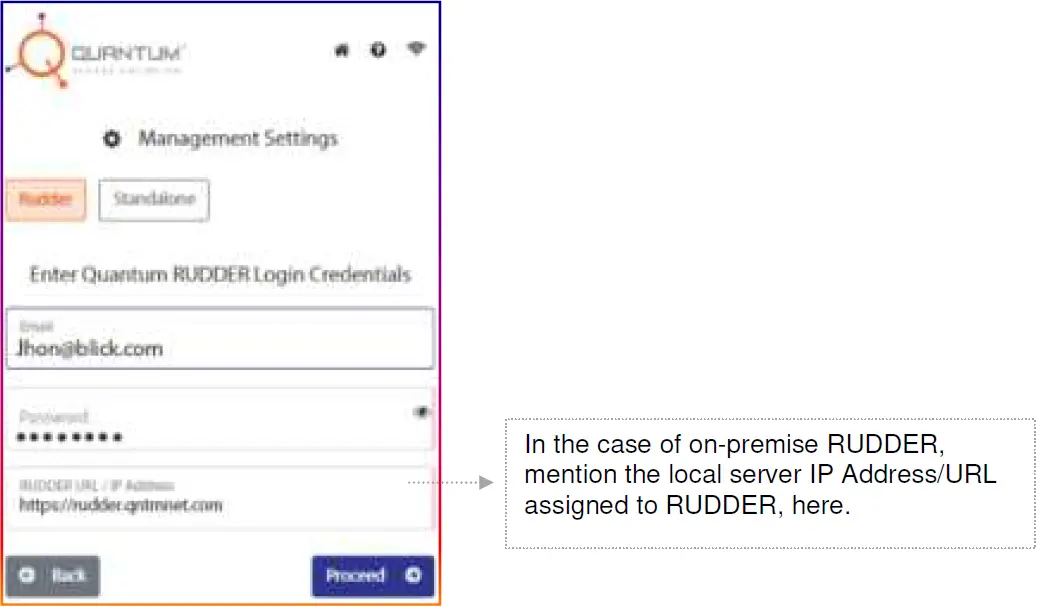The height and width of the screenshot is (608, 1041).
Task: Open the home icon in header
Action: pos(341,50)
